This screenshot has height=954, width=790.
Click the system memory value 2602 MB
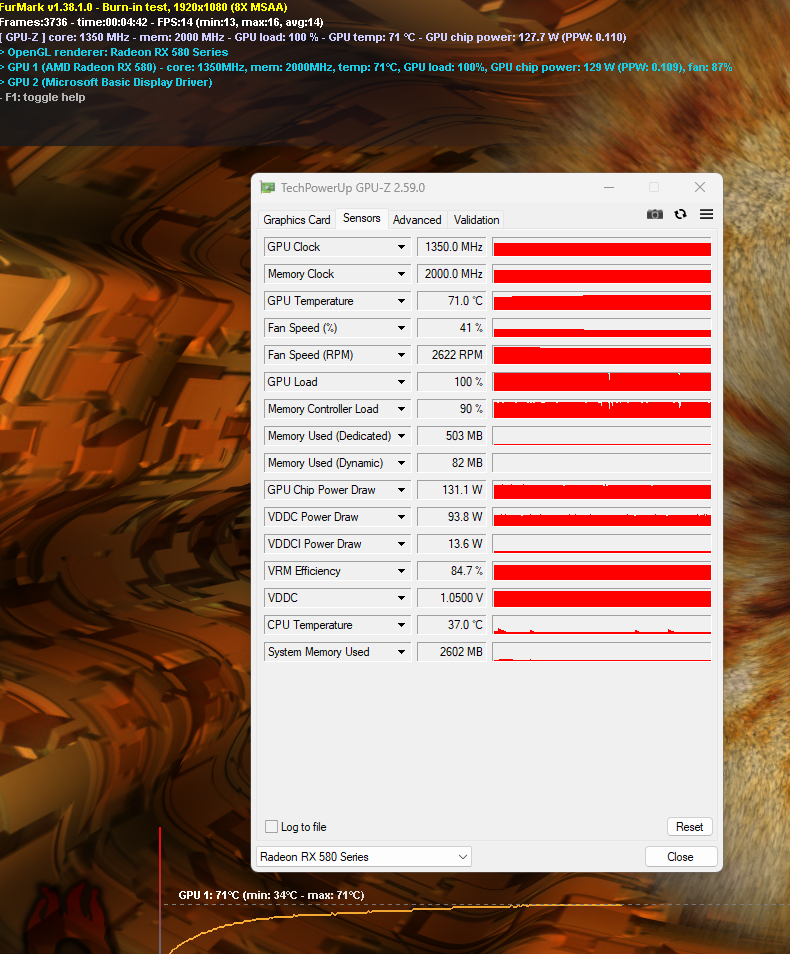[x=452, y=652]
